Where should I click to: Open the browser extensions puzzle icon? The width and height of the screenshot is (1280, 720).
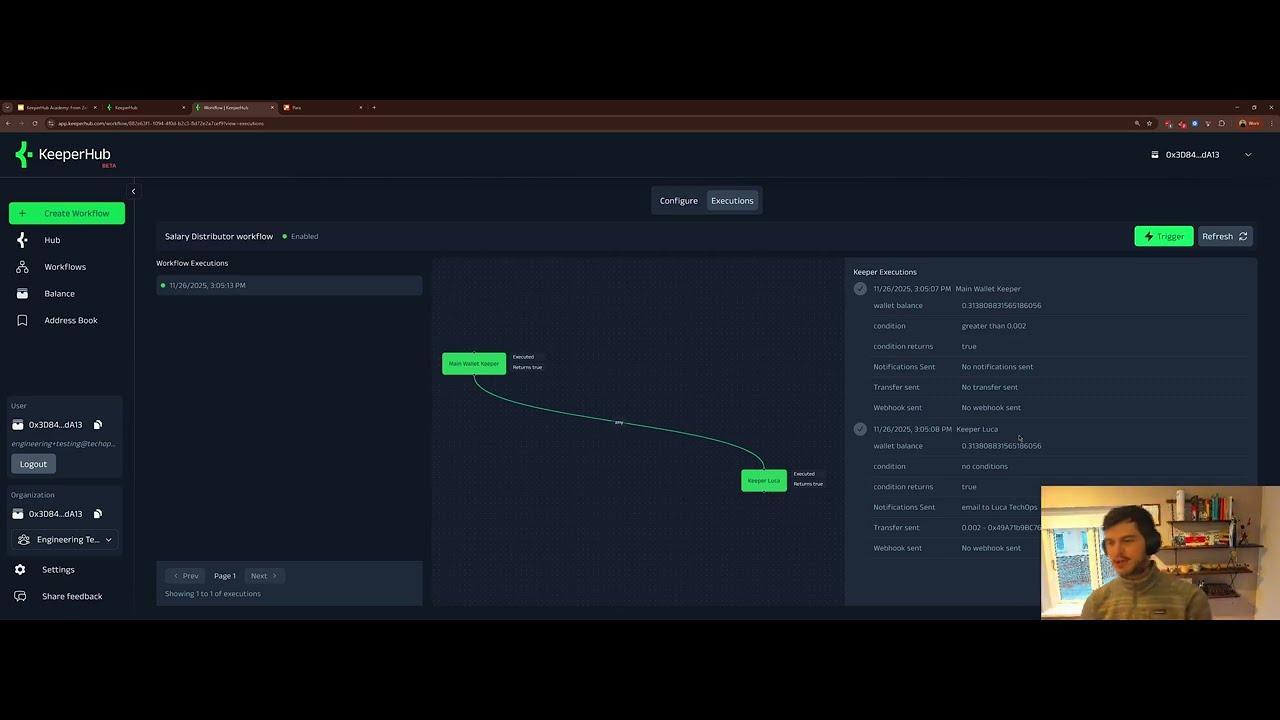pos(1222,123)
